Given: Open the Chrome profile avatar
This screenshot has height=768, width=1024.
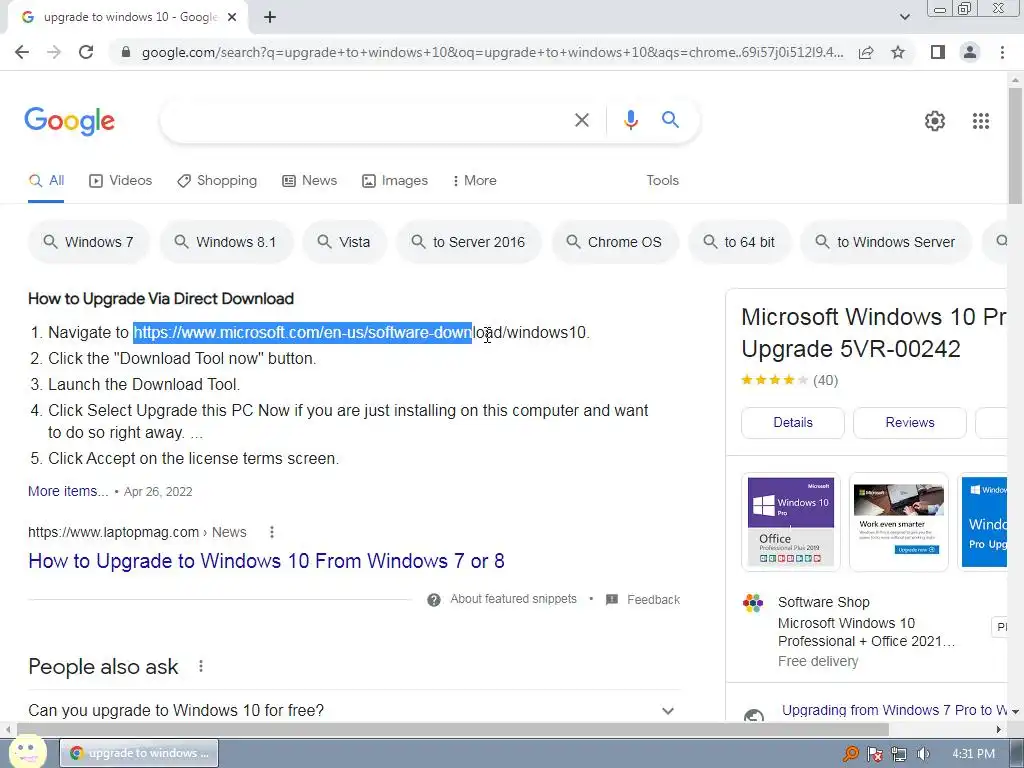Looking at the screenshot, I should tap(970, 52).
